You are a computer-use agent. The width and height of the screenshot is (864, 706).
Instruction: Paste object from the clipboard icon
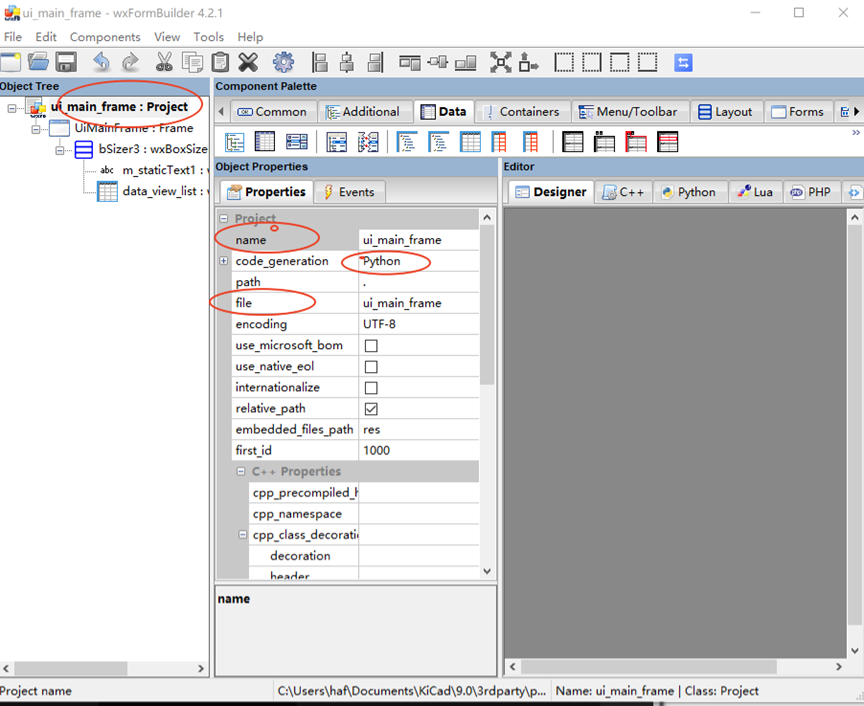coord(220,62)
